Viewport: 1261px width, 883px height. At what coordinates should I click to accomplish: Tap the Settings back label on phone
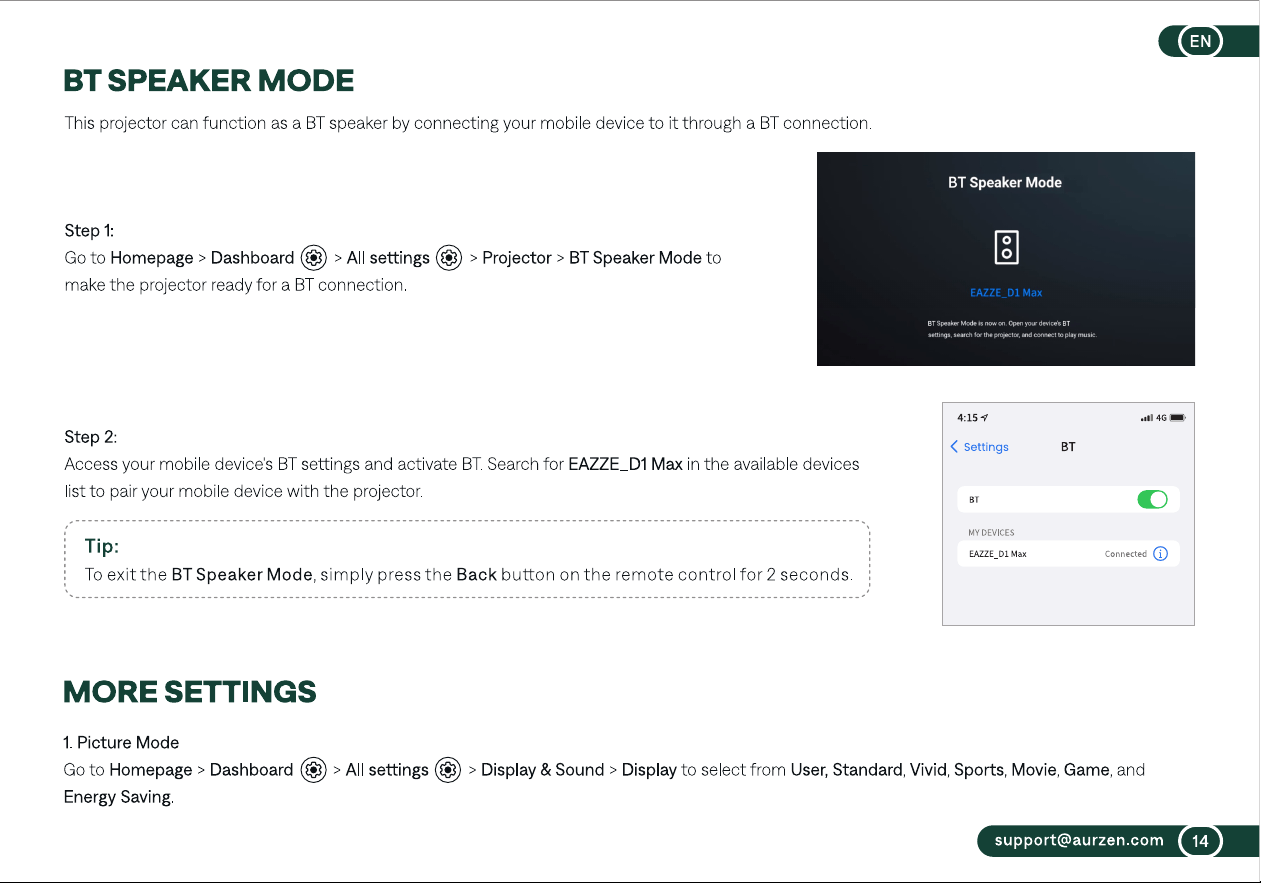pyautogui.click(x=986, y=447)
